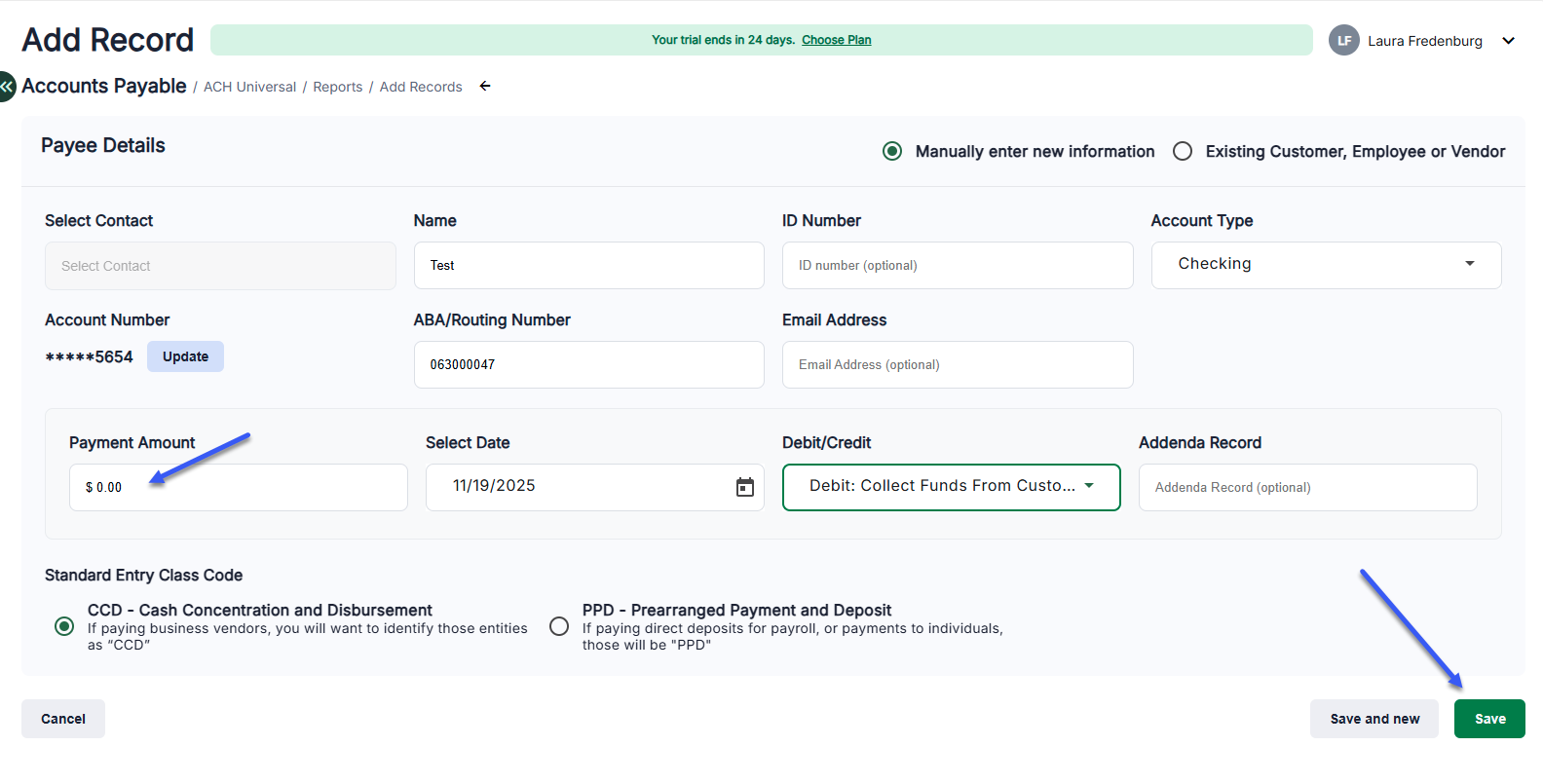This screenshot has width=1543, height=784.
Task: Expand the user account menu chevron
Action: pyautogui.click(x=1509, y=41)
